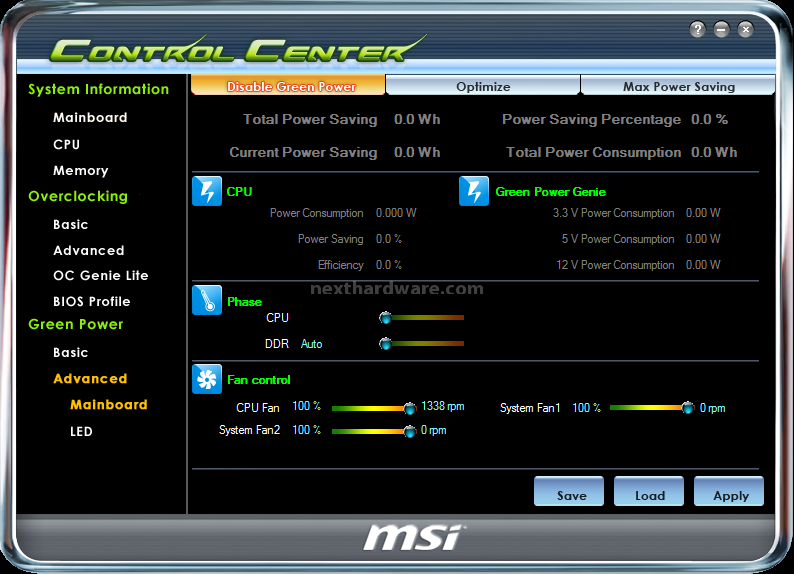
Task: Open Basic under Overclocking
Action: (x=70, y=224)
